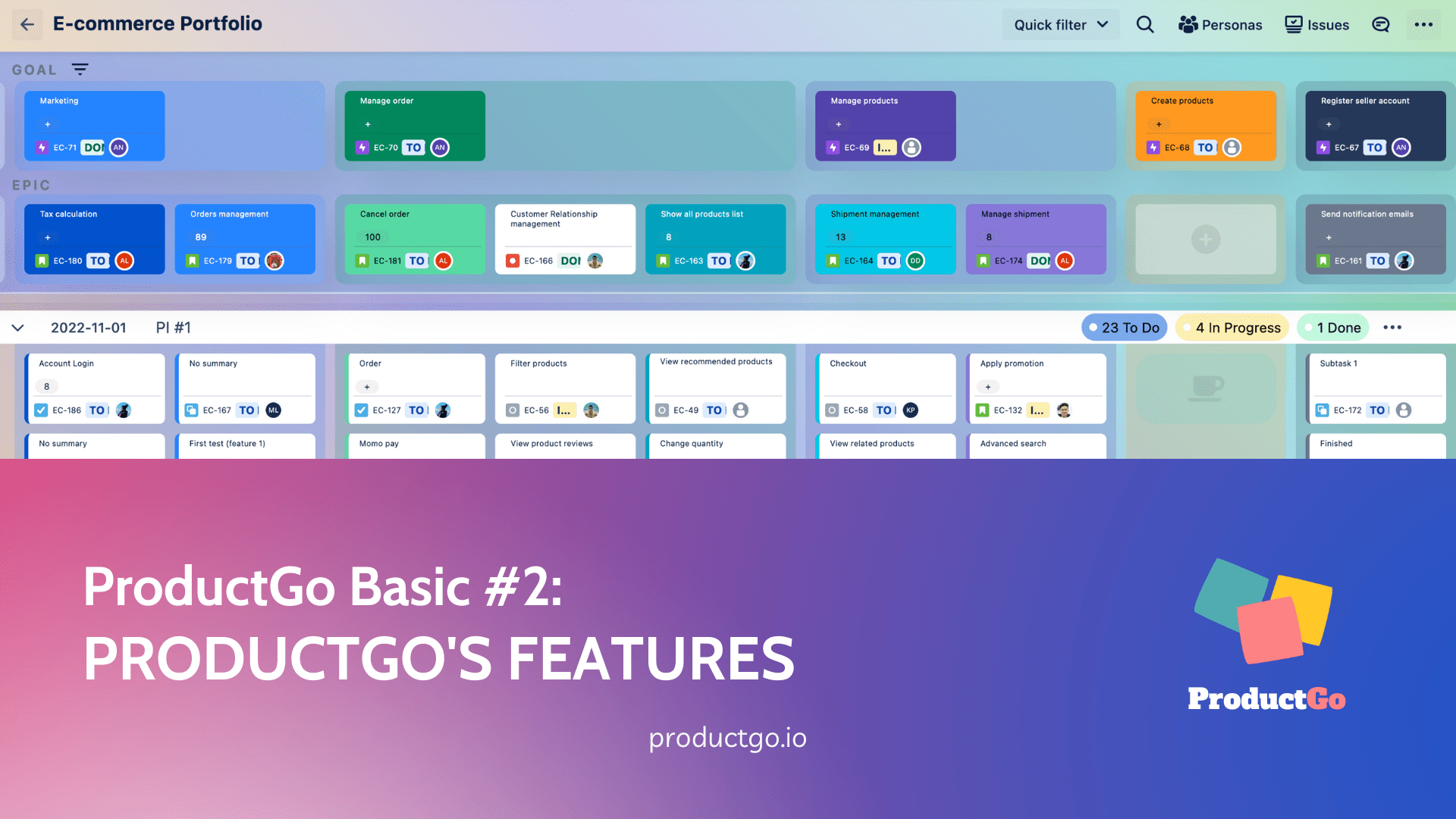Click the assignee avatar on Show all products list
The image size is (1456, 819).
[x=746, y=260]
